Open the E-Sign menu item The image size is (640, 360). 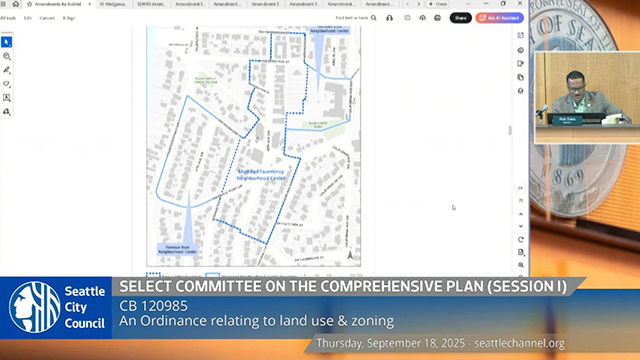point(69,18)
